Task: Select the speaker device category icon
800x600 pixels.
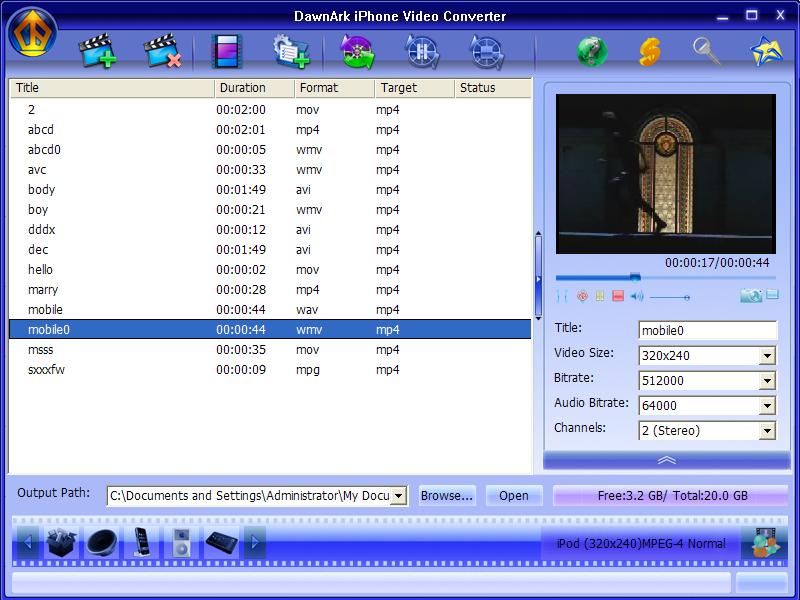Action: click(x=102, y=542)
